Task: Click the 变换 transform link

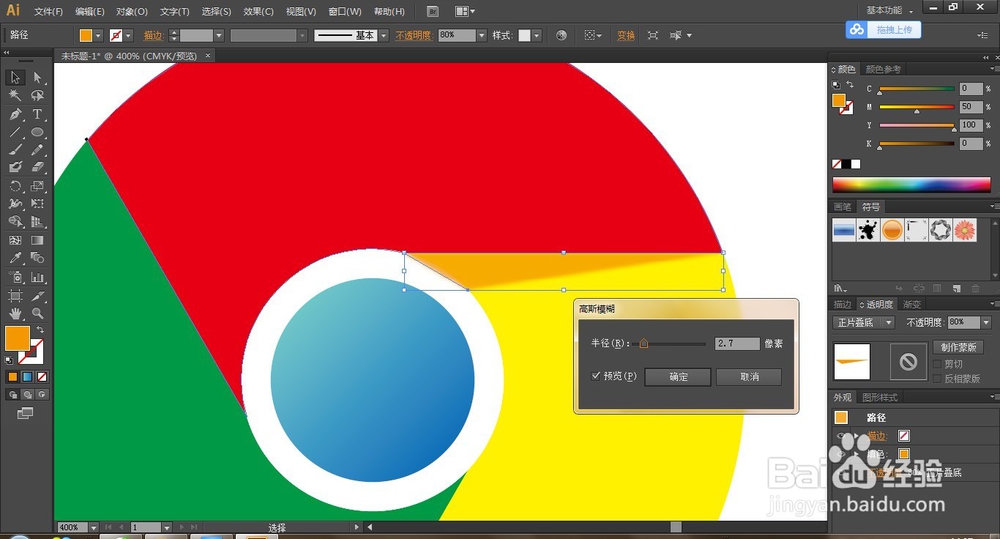Action: pyautogui.click(x=626, y=36)
